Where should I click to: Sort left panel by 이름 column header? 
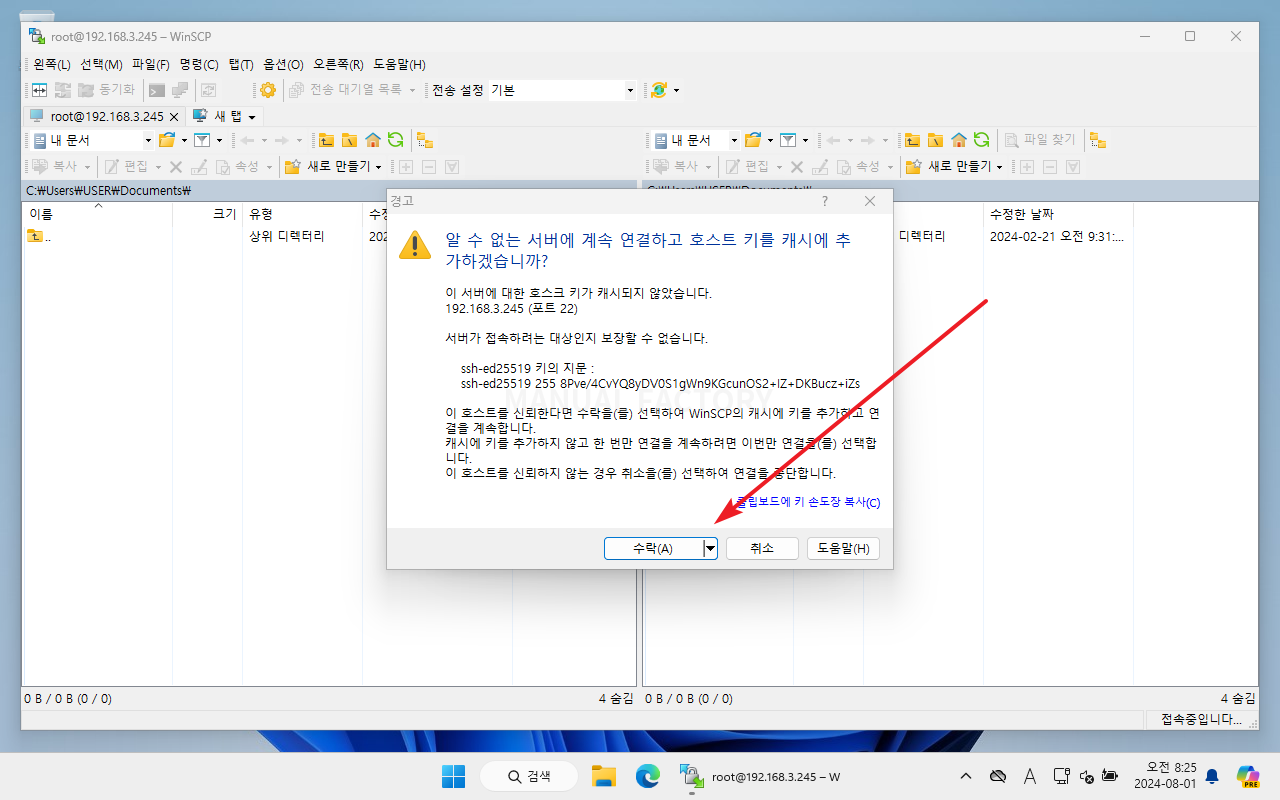(x=98, y=215)
